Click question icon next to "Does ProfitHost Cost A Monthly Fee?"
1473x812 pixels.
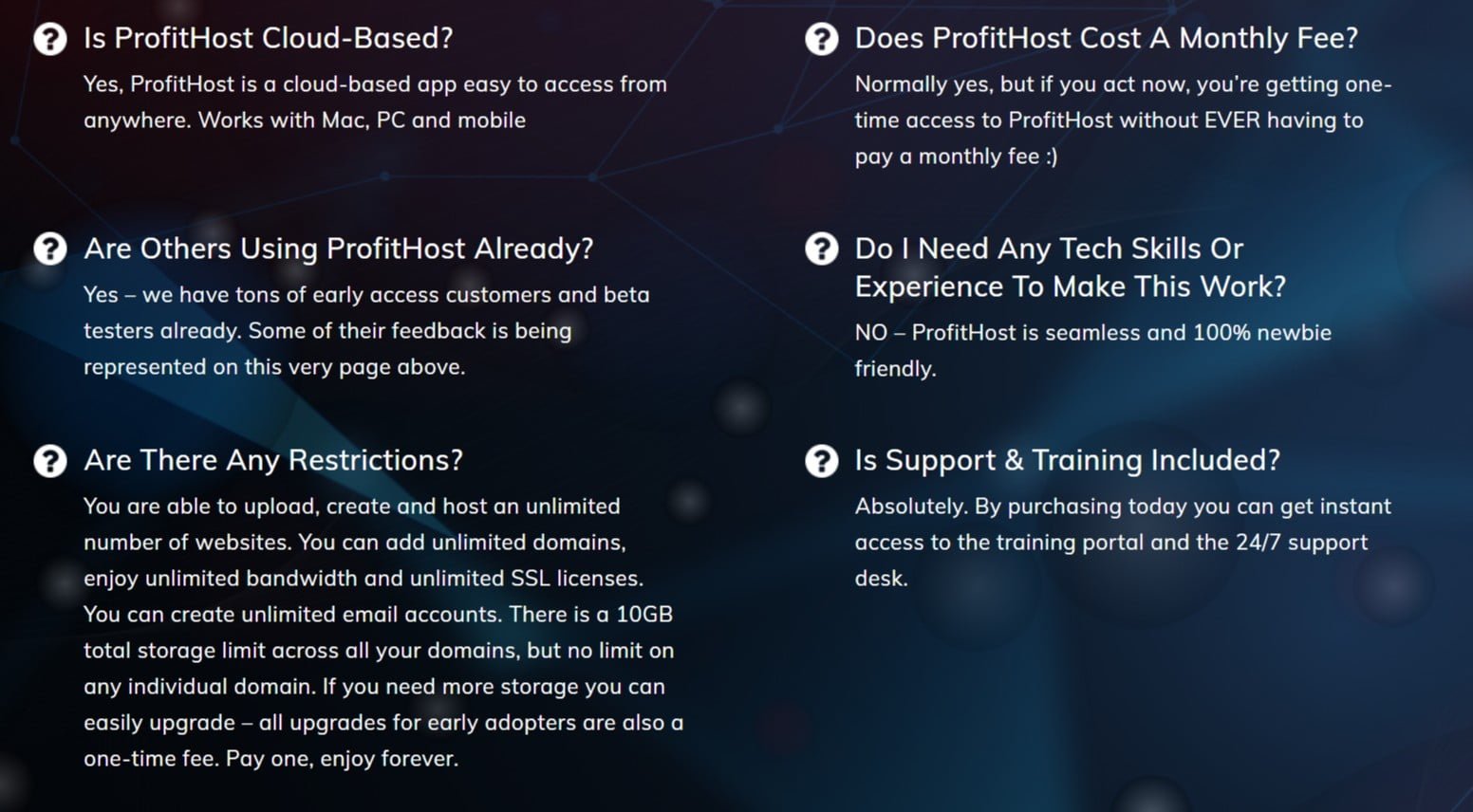[x=822, y=39]
